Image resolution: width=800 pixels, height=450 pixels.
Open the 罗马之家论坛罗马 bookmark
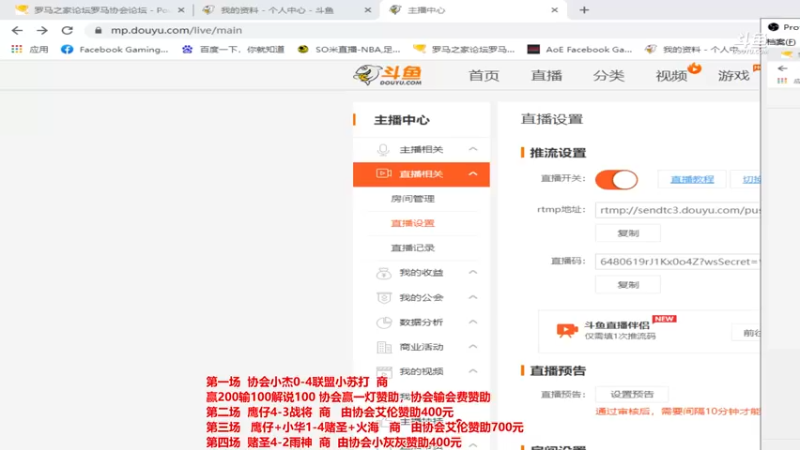464,49
